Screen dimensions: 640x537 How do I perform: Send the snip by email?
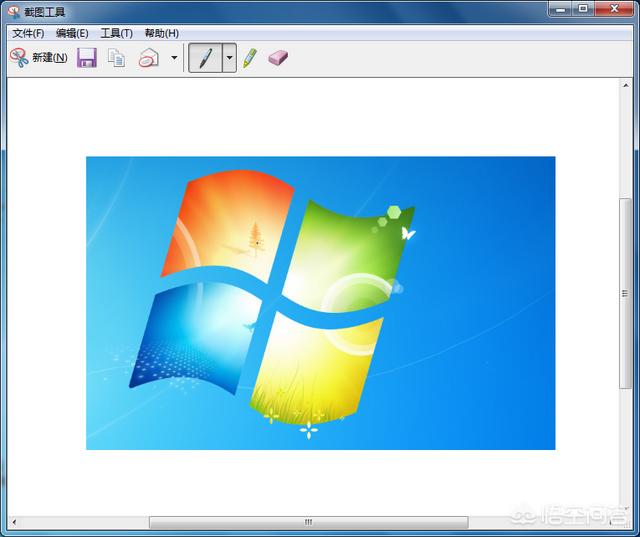click(x=149, y=58)
